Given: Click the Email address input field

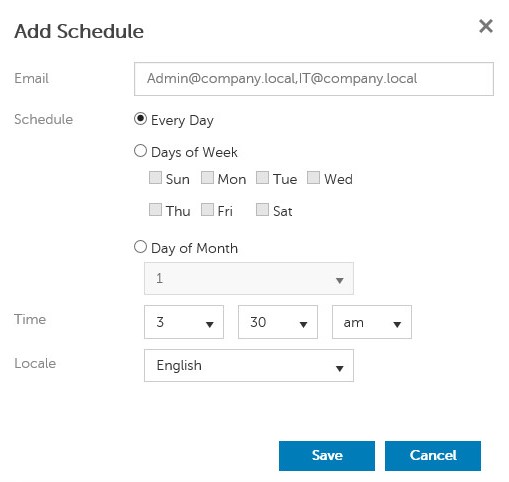Looking at the screenshot, I should [x=314, y=79].
